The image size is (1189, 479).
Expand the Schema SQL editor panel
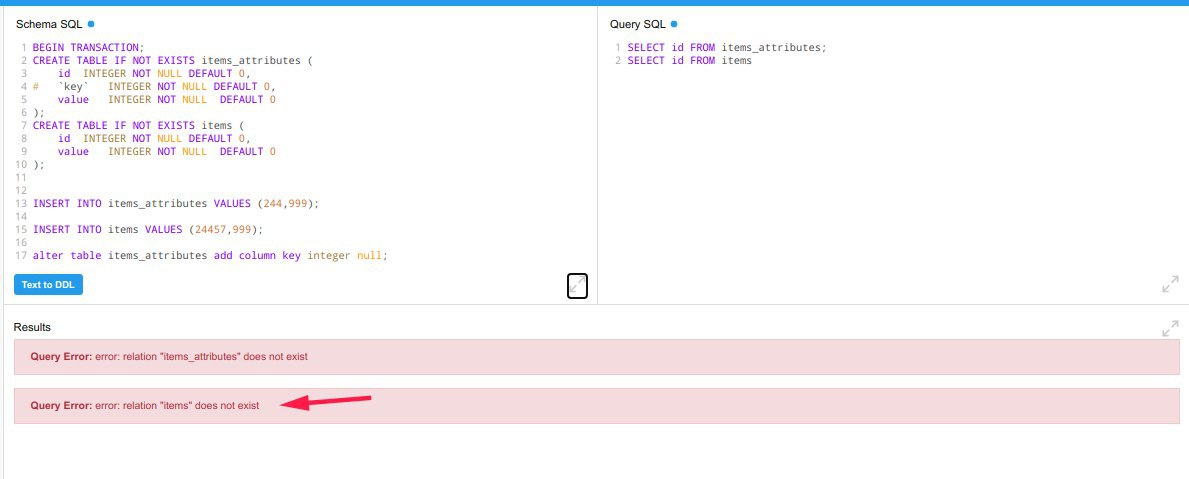[577, 286]
